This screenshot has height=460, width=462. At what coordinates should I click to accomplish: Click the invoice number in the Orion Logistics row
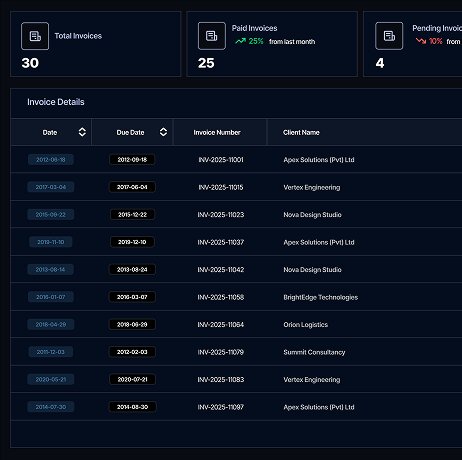pyautogui.click(x=221, y=325)
